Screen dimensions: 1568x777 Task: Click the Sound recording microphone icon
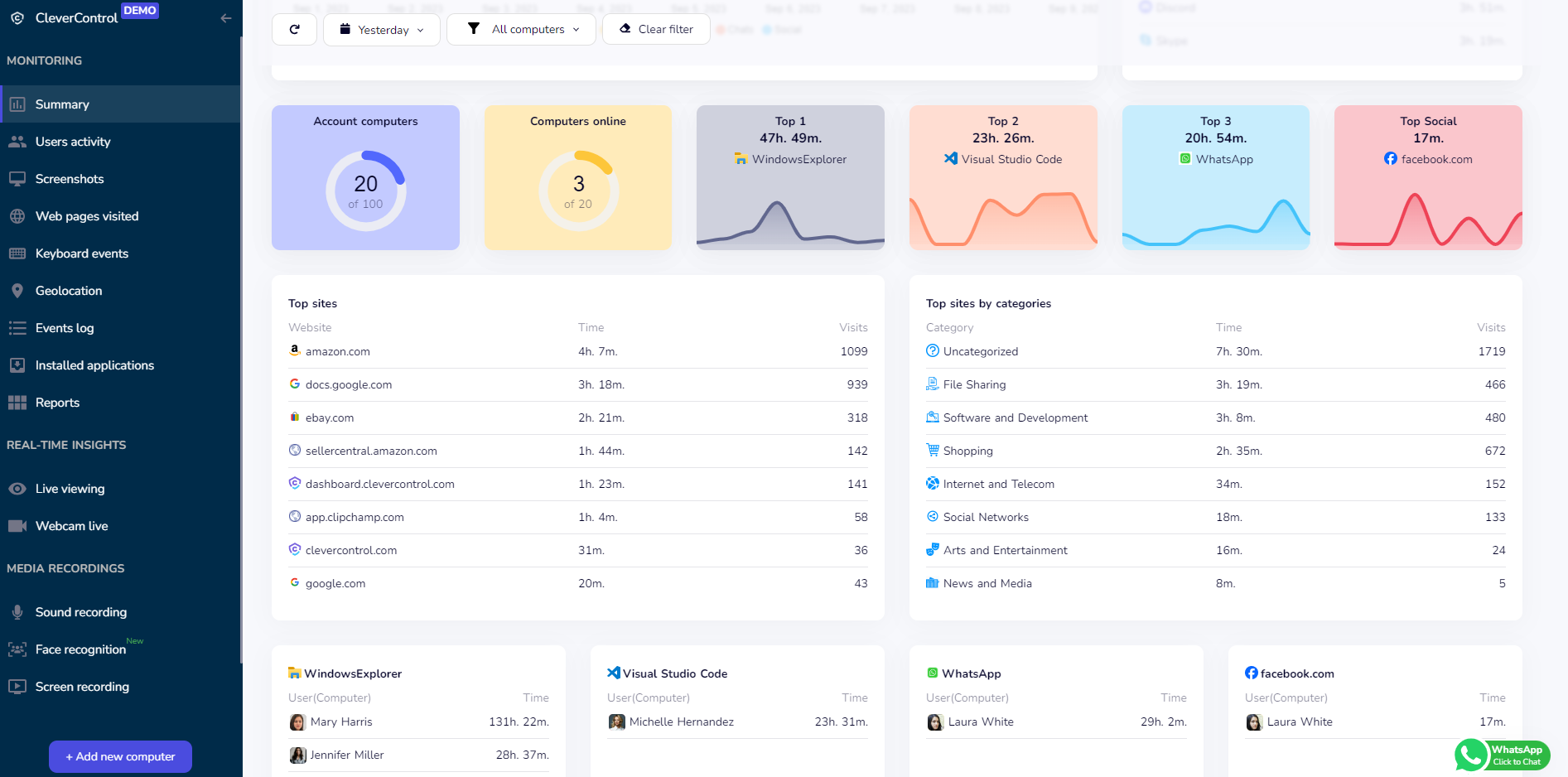click(17, 612)
